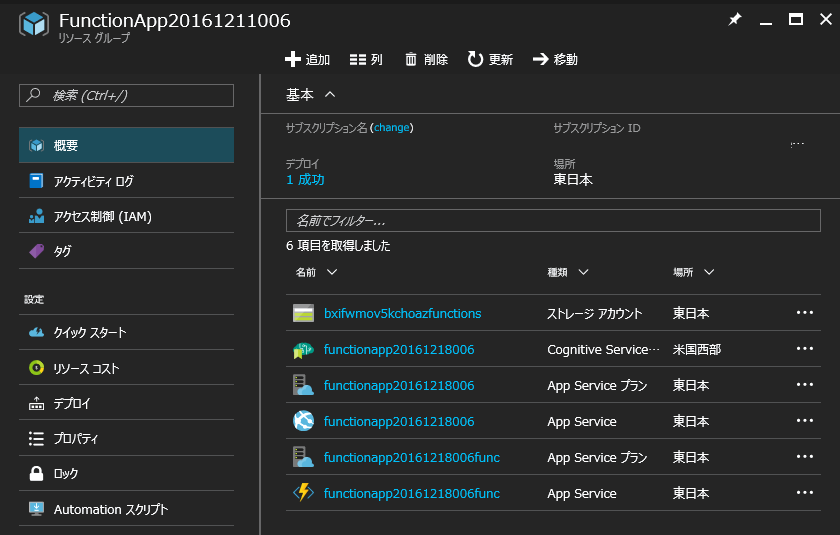Open アクティビティ ログ menu item
This screenshot has width=840, height=535.
tap(126, 181)
